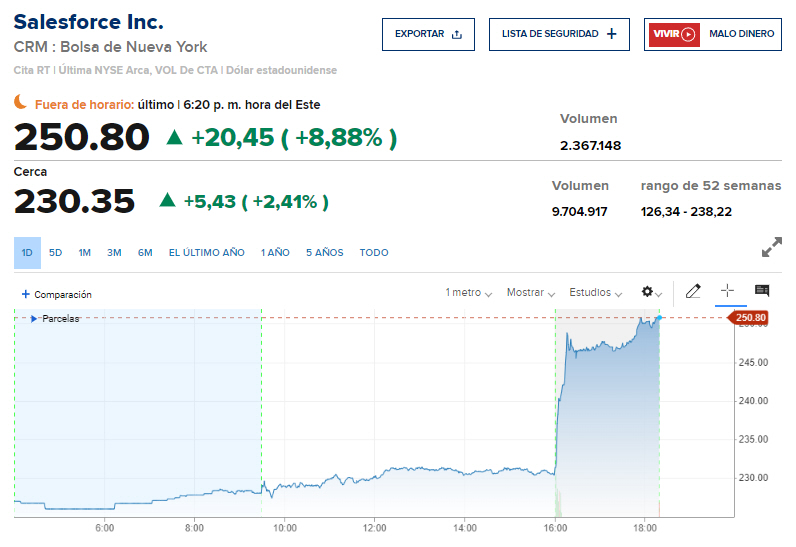Select the EL ÚLTIMO AÑO range
Screen dimensions: 796x547
click(206, 253)
